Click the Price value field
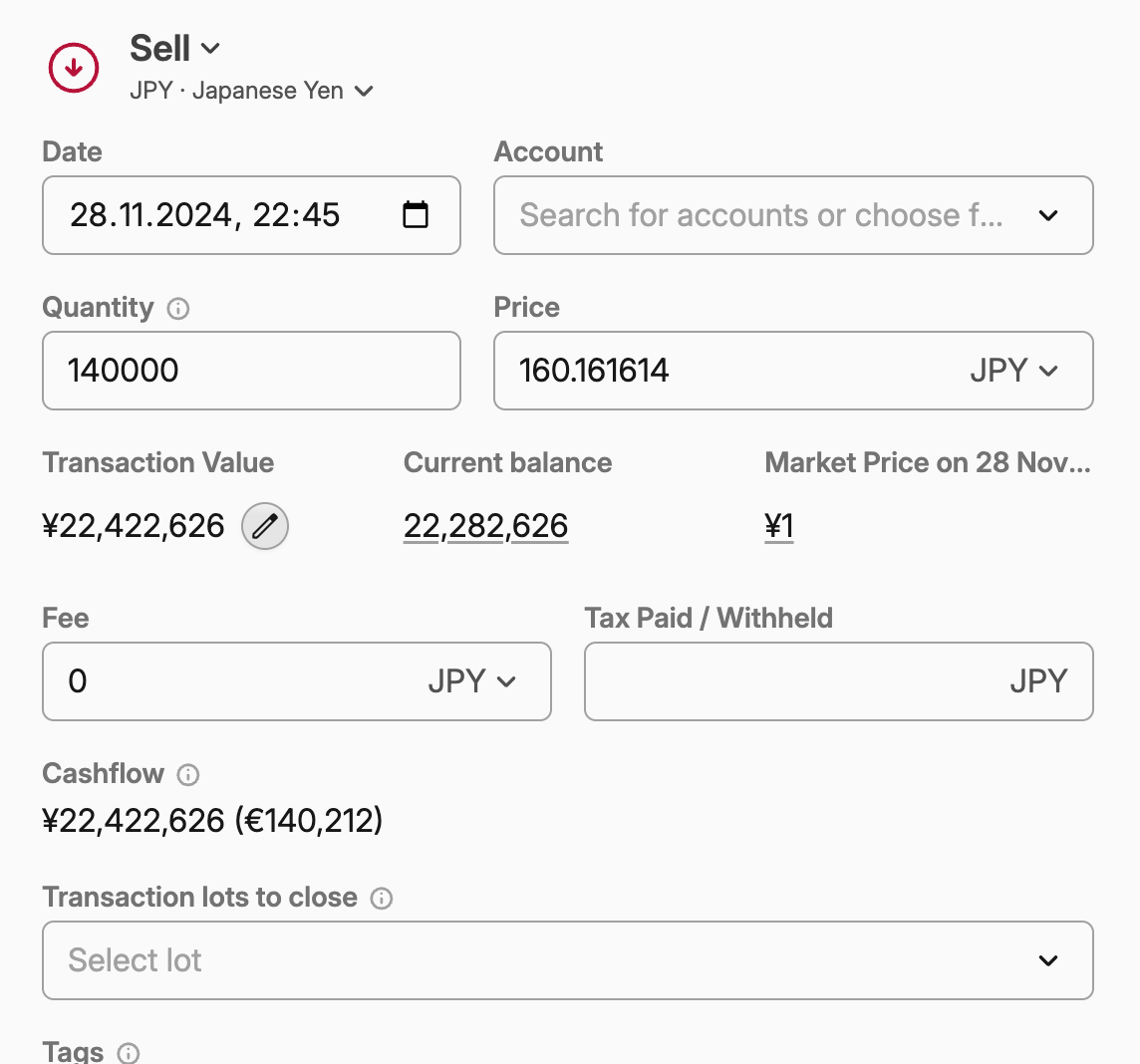1140x1064 pixels. 717,371
